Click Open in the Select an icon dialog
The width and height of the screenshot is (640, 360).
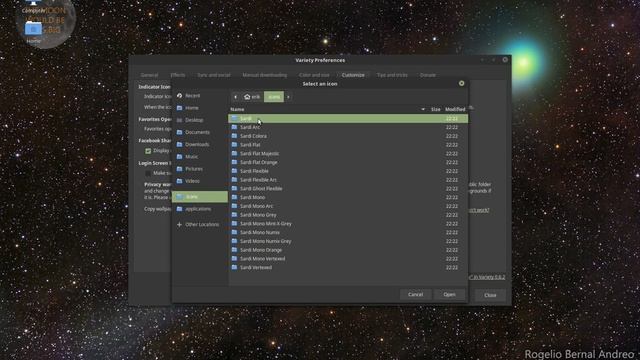449,294
